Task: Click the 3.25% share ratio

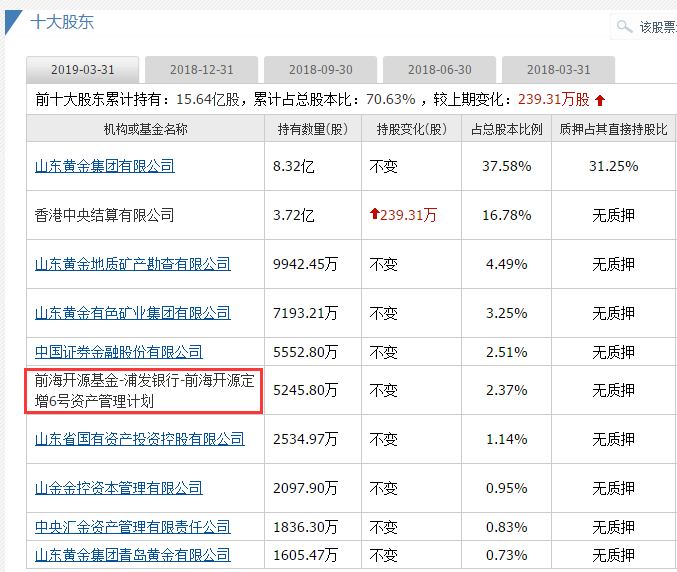Action: pos(506,313)
